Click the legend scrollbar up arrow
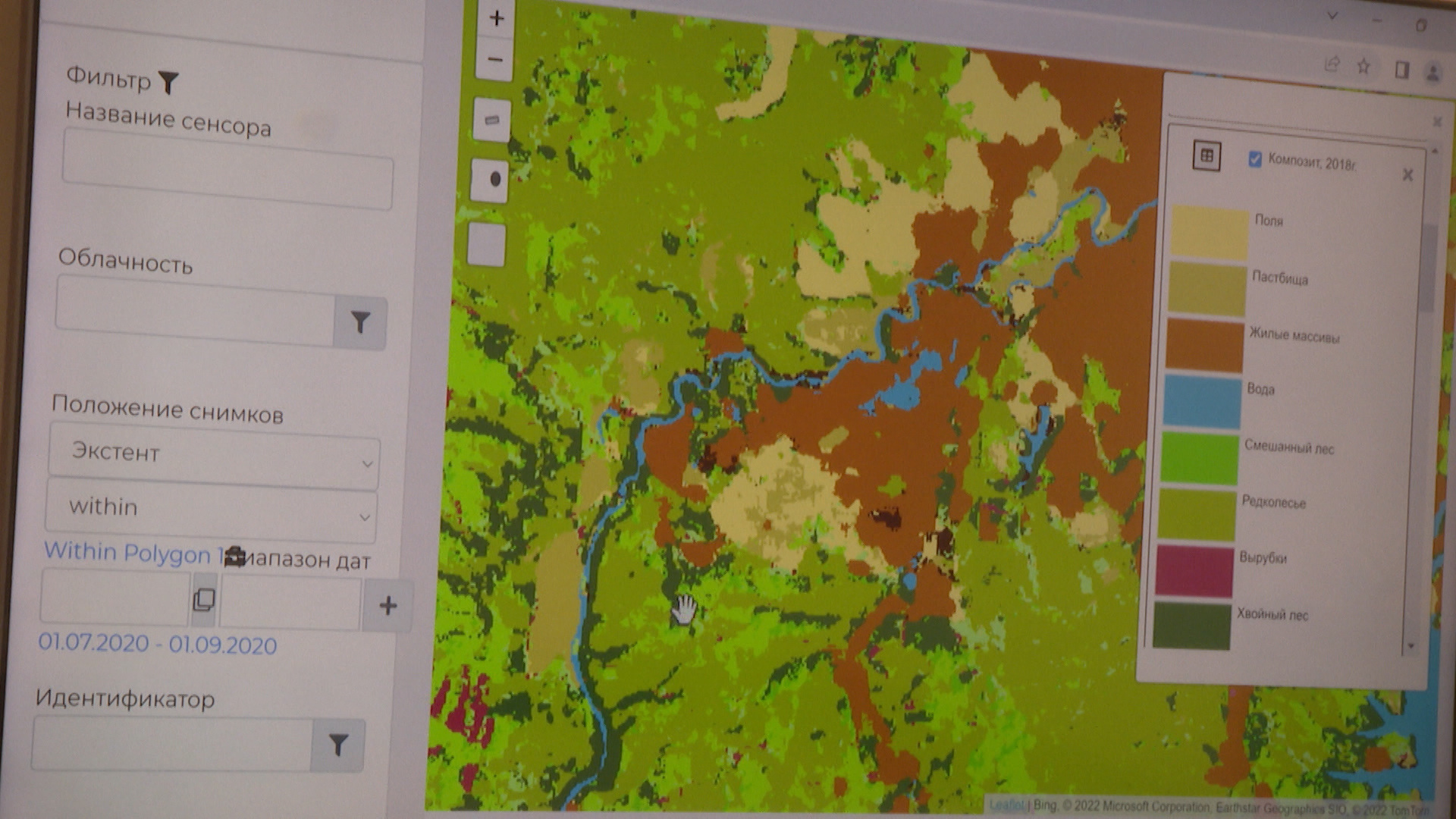Image resolution: width=1456 pixels, height=819 pixels. click(1434, 152)
